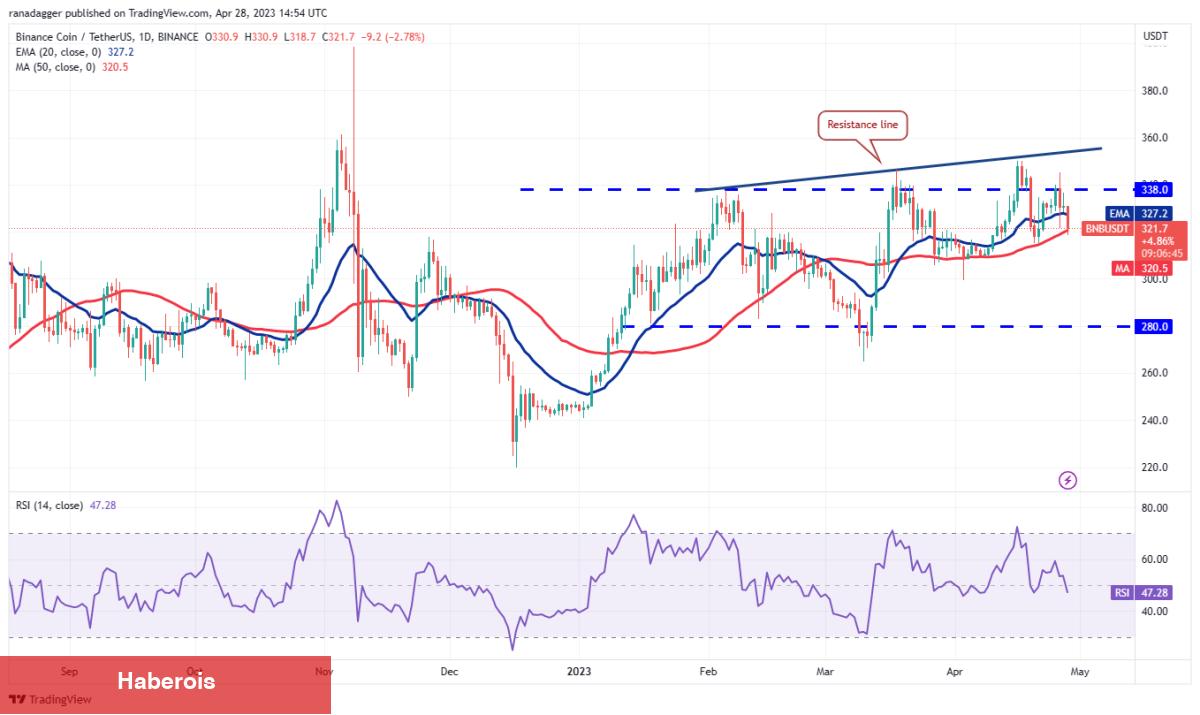This screenshot has width=1200, height=715.
Task: Click the +4.86% change label
Action: (1157, 241)
